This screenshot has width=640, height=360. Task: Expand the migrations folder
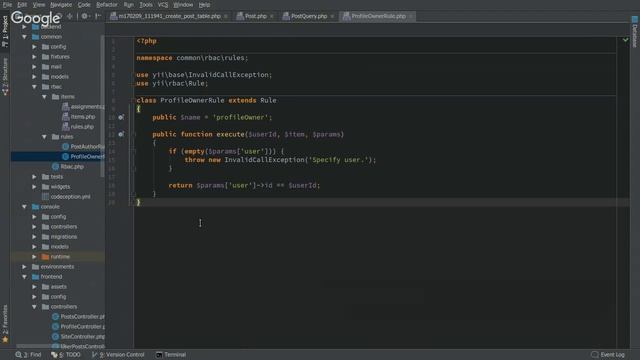click(x=34, y=237)
